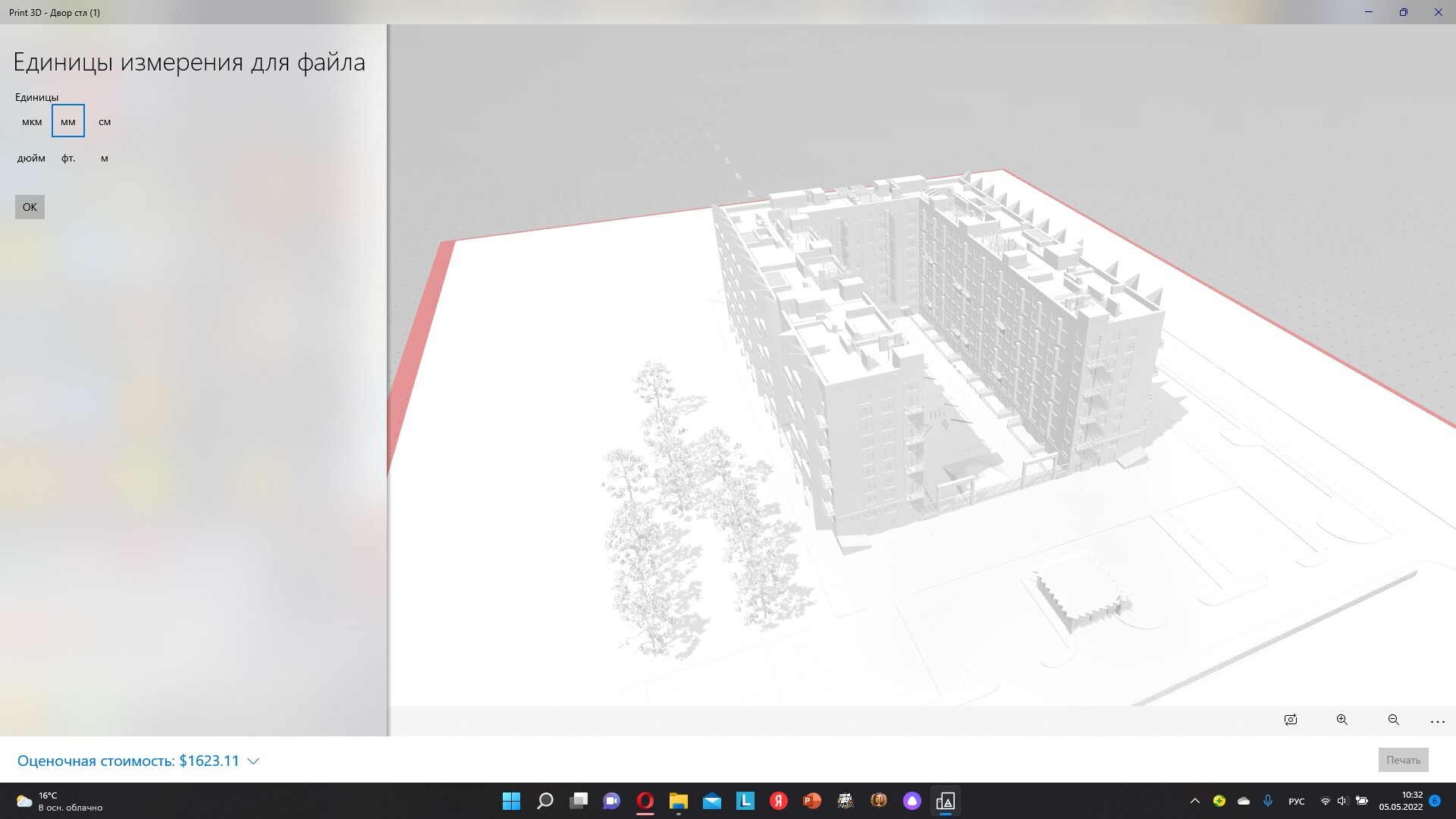1456x819 pixels.
Task: Select см units option
Action: [x=105, y=122]
